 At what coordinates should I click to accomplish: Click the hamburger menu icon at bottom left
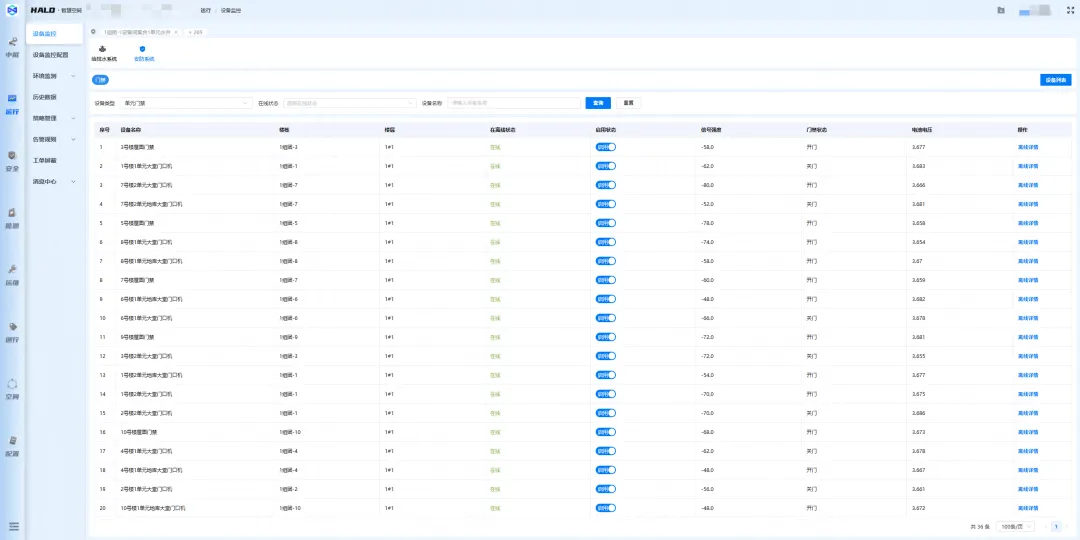[x=13, y=526]
